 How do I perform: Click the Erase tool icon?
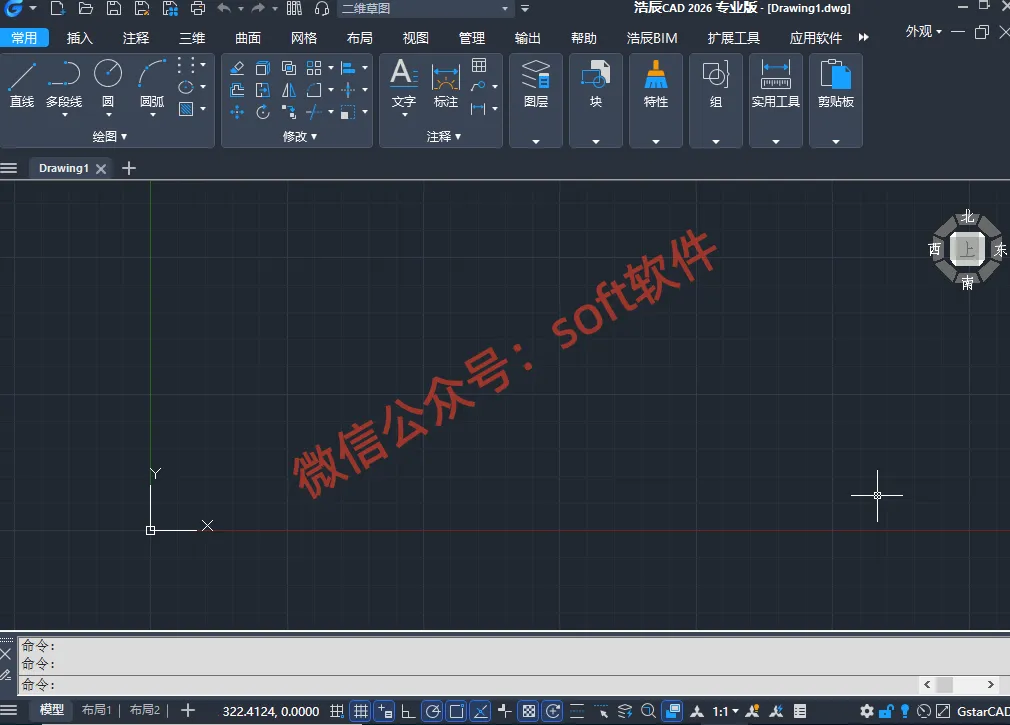pos(237,67)
